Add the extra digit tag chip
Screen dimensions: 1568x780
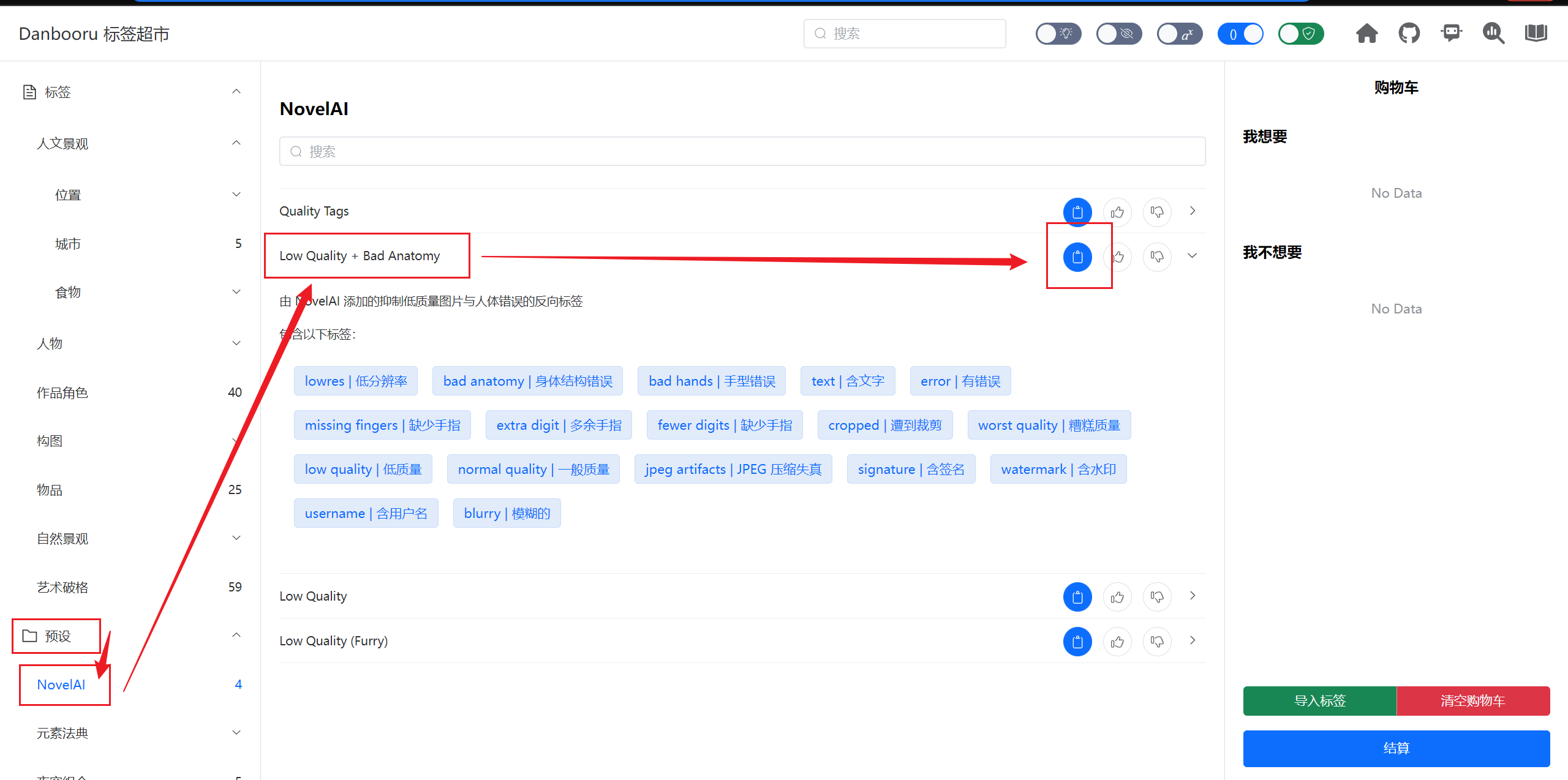click(x=559, y=425)
